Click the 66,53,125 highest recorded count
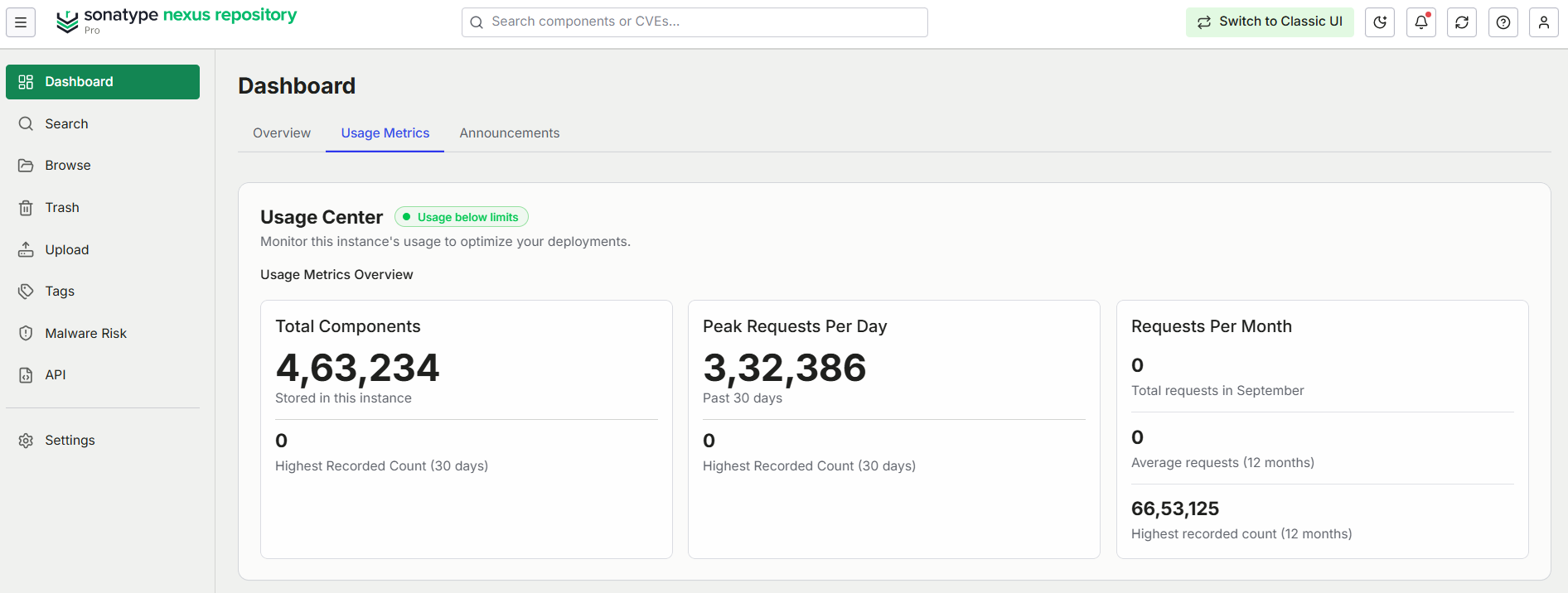Image resolution: width=1568 pixels, height=593 pixels. [x=1175, y=509]
